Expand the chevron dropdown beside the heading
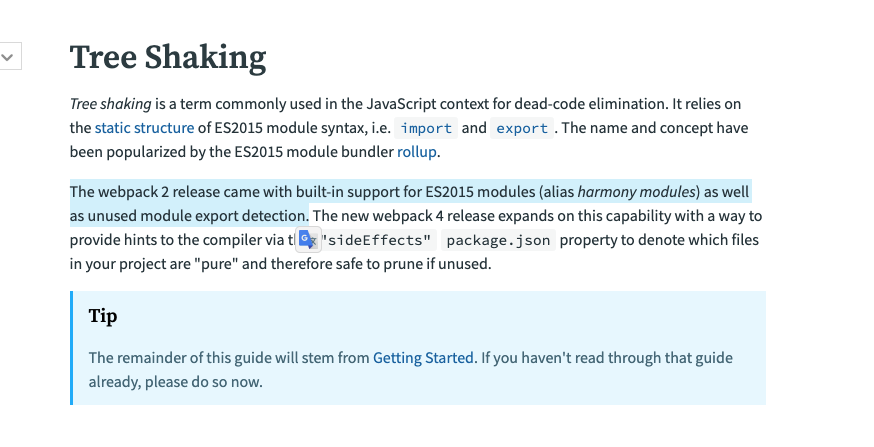 tap(8, 56)
